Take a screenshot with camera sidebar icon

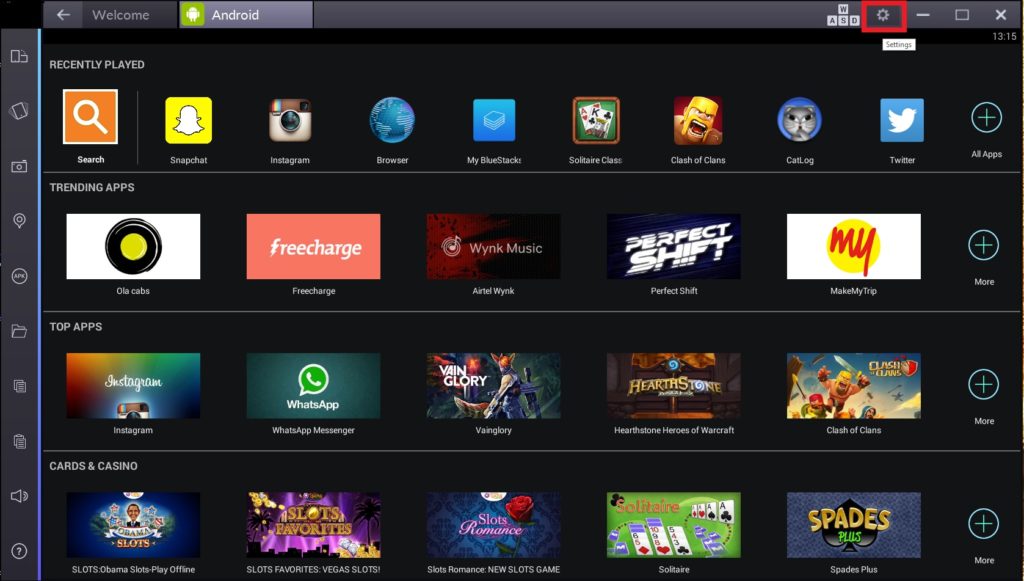click(19, 166)
